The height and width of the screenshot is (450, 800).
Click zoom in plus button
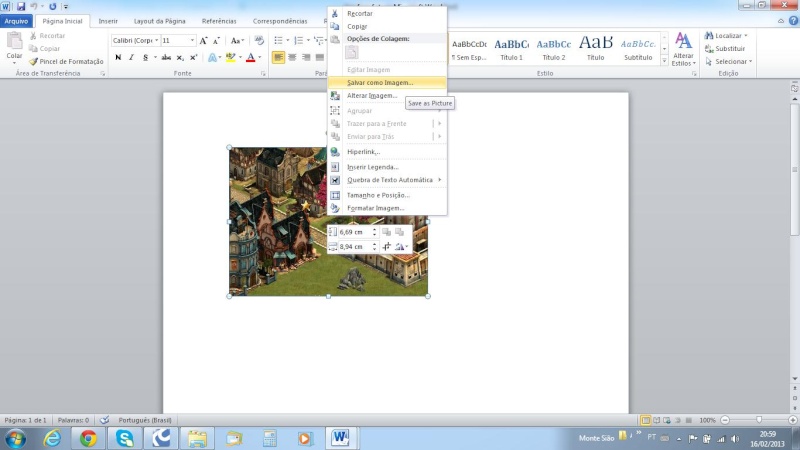click(792, 420)
